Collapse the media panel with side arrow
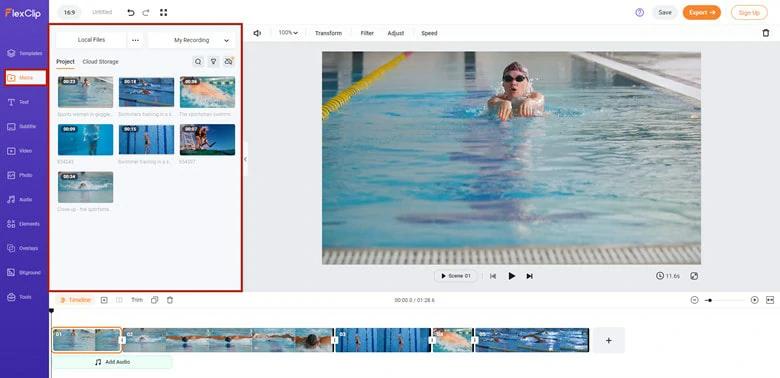This screenshot has width=780, height=378. pyautogui.click(x=245, y=159)
